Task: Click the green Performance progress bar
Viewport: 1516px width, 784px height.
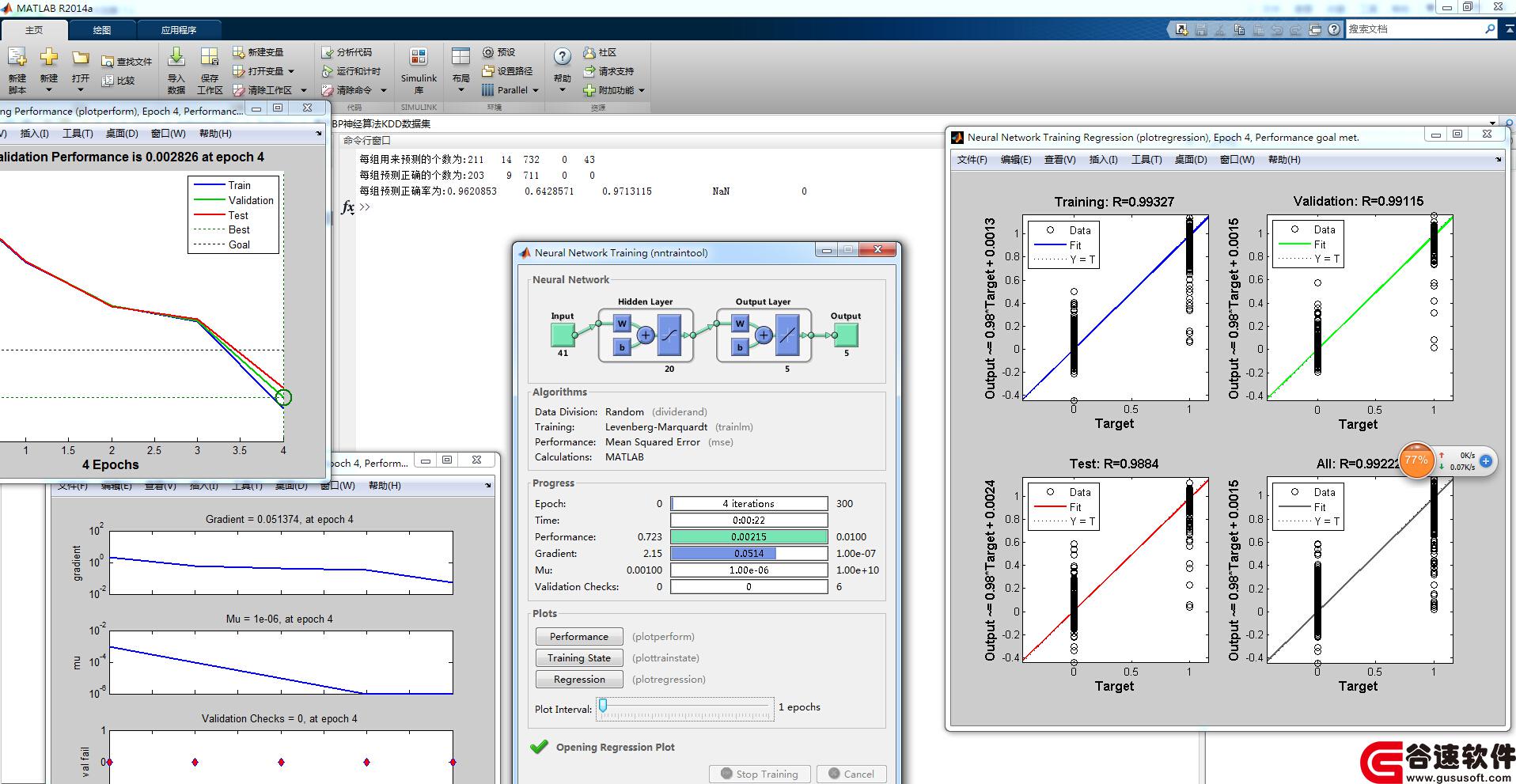Action: coord(749,537)
